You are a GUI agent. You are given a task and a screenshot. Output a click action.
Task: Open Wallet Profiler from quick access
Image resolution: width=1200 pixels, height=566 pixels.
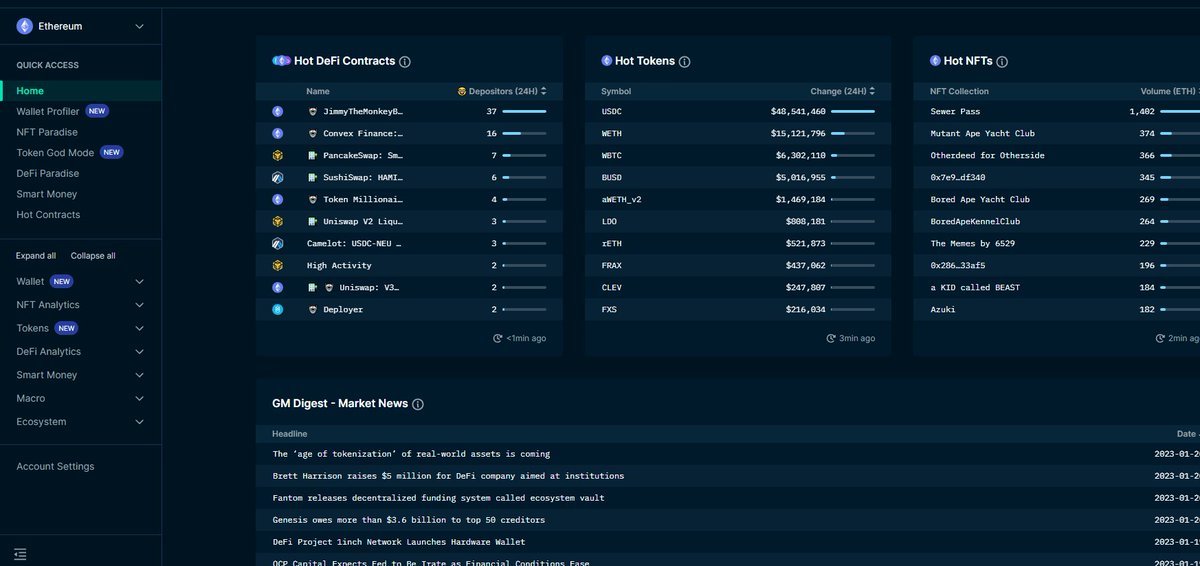(x=48, y=111)
